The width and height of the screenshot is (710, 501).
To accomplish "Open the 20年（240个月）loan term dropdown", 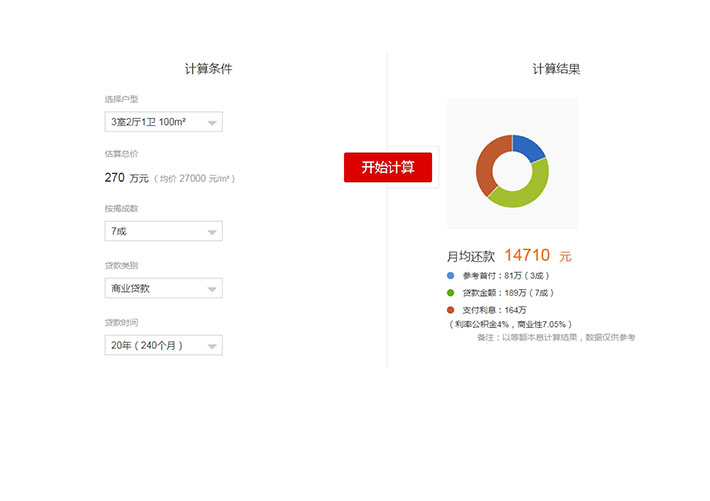I will [x=163, y=345].
